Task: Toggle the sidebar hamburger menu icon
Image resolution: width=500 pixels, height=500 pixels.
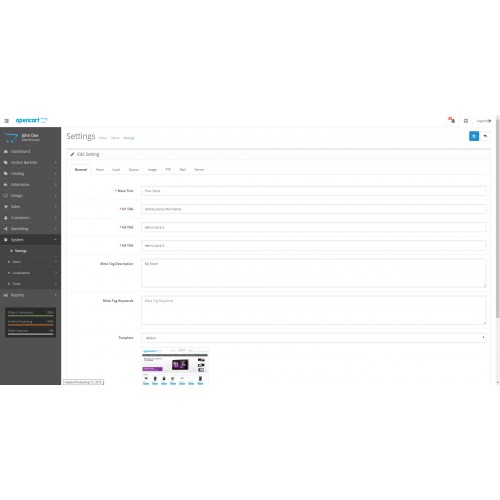Action: [x=6, y=121]
